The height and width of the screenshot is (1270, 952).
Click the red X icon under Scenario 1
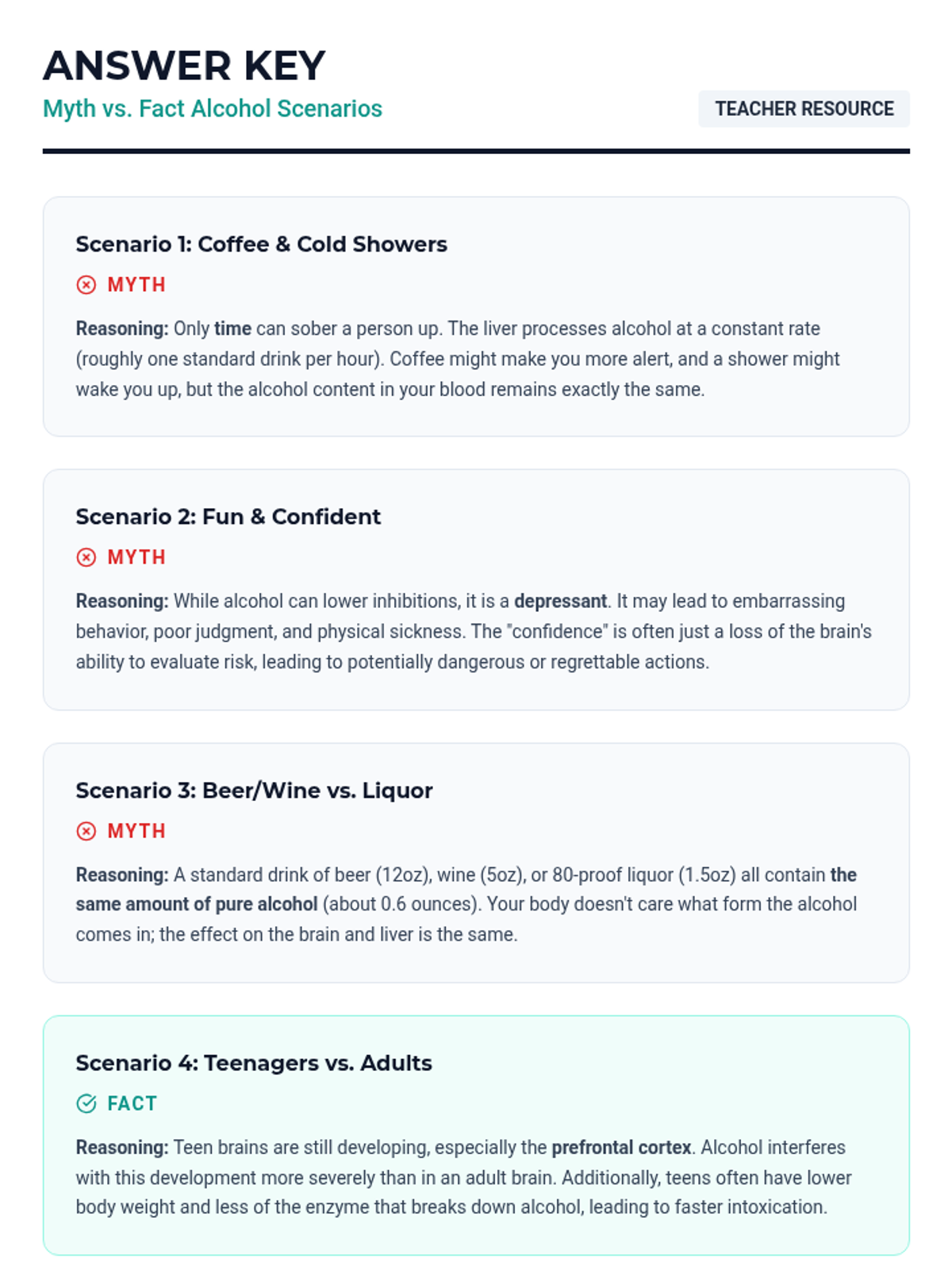coord(86,284)
